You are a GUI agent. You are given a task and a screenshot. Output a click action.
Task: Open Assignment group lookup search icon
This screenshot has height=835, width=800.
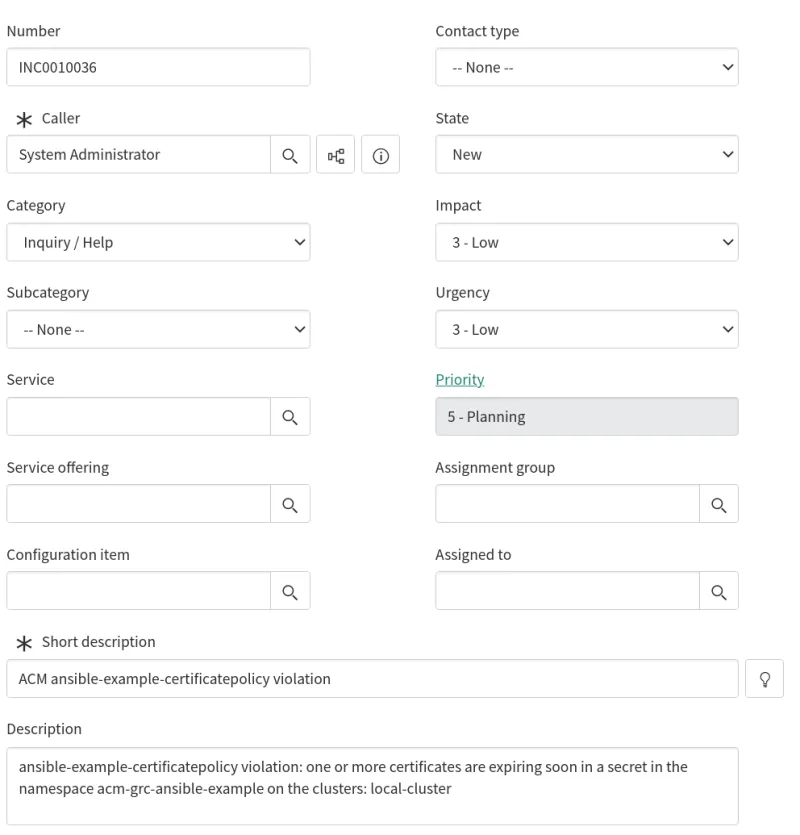pos(718,504)
